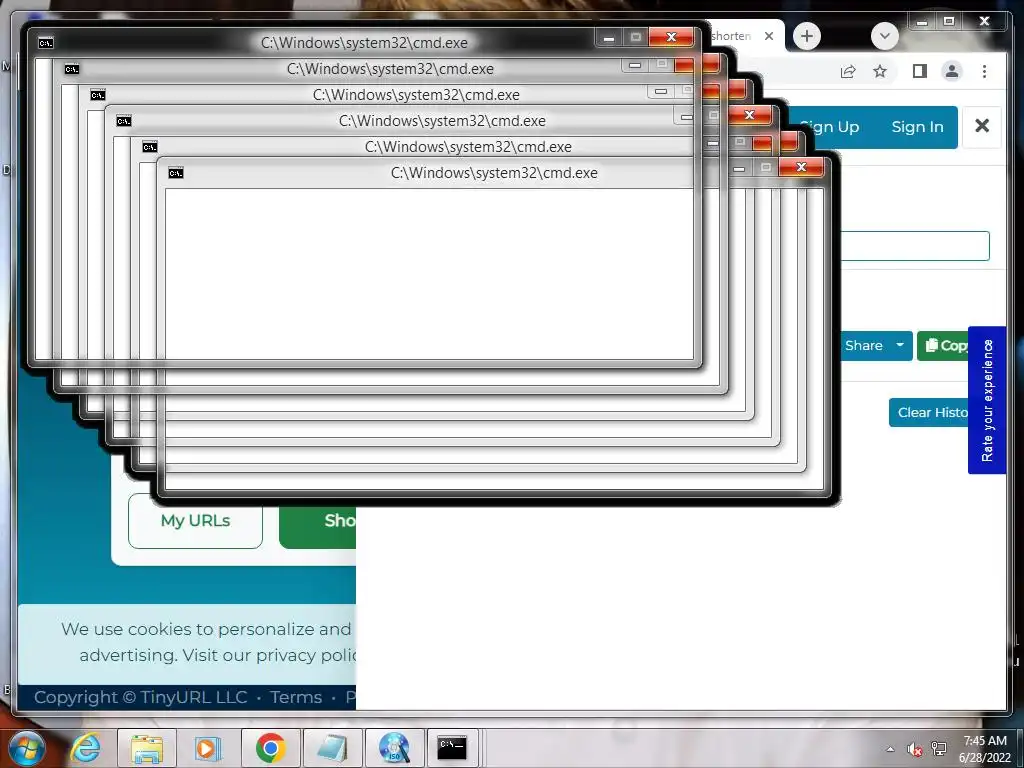The image size is (1024, 768).
Task: Launch Internet Explorer from the taskbar
Action: (85, 748)
